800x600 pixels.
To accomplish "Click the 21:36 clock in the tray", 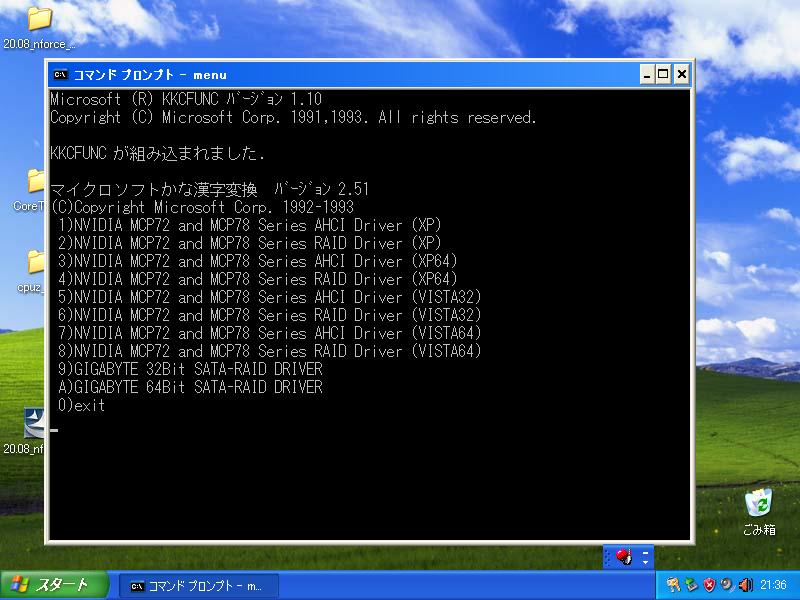I will (x=773, y=585).
